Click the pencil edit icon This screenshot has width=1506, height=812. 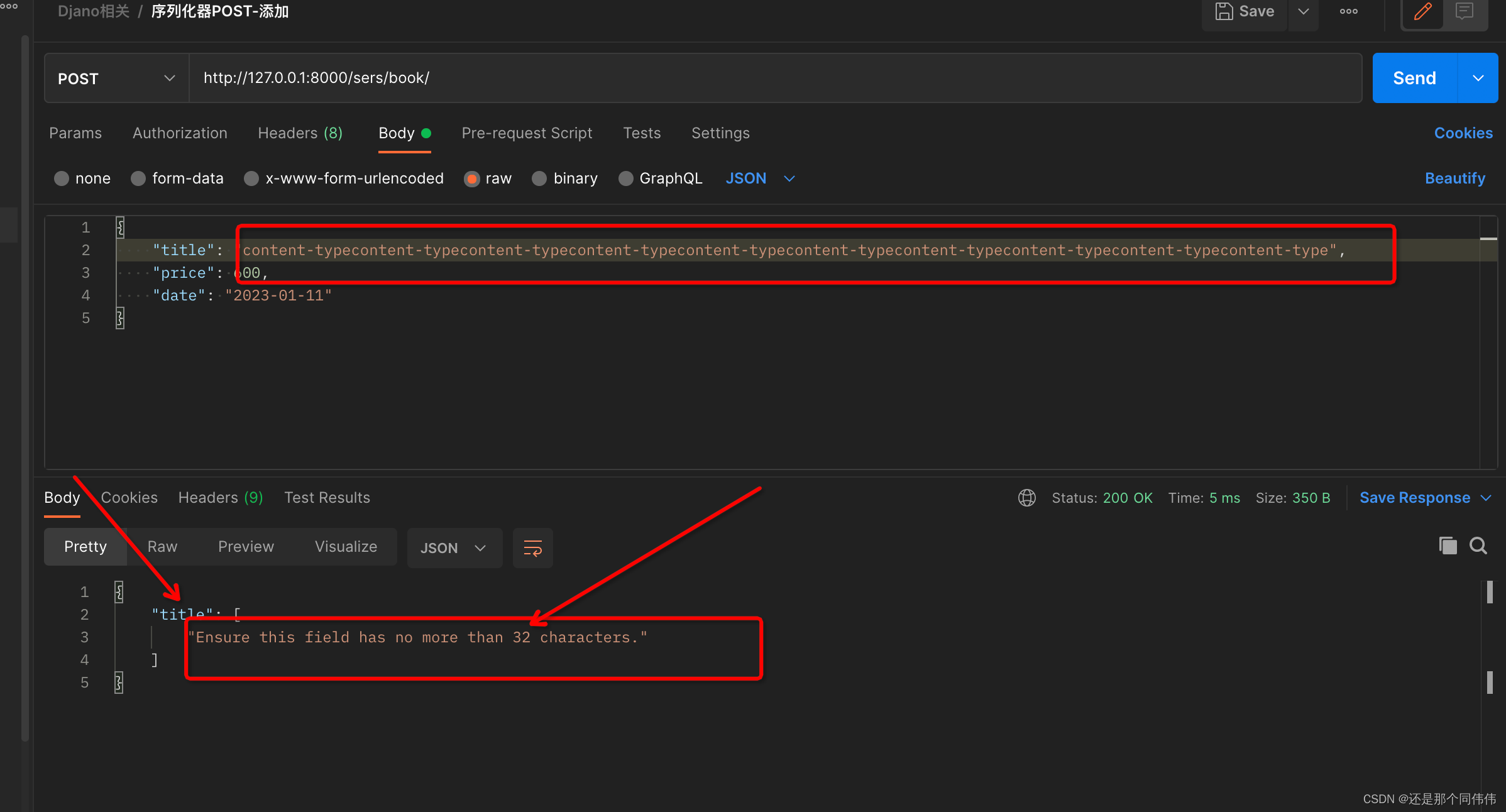(x=1423, y=12)
